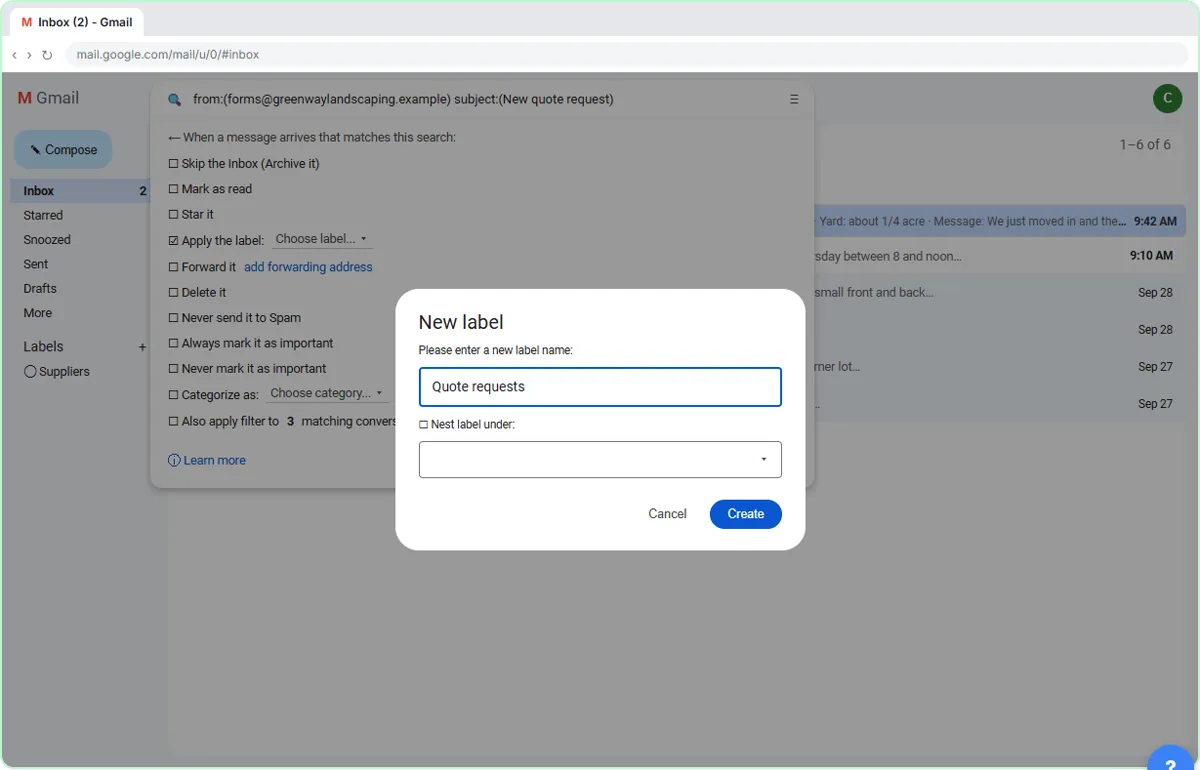Open the Sep 28 small front and back email
The width and height of the screenshot is (1200, 770).
pyautogui.click(x=1000, y=293)
